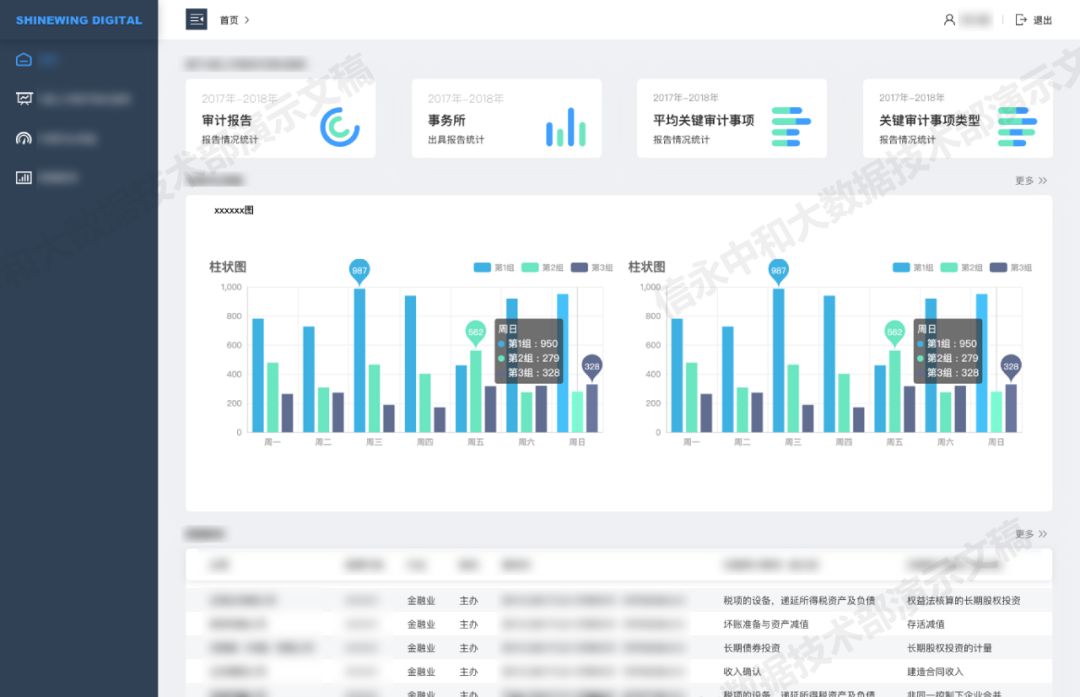1080x697 pixels.
Task: Click the striped bars icon on 平均关键审计事项 card
Action: 791,127
